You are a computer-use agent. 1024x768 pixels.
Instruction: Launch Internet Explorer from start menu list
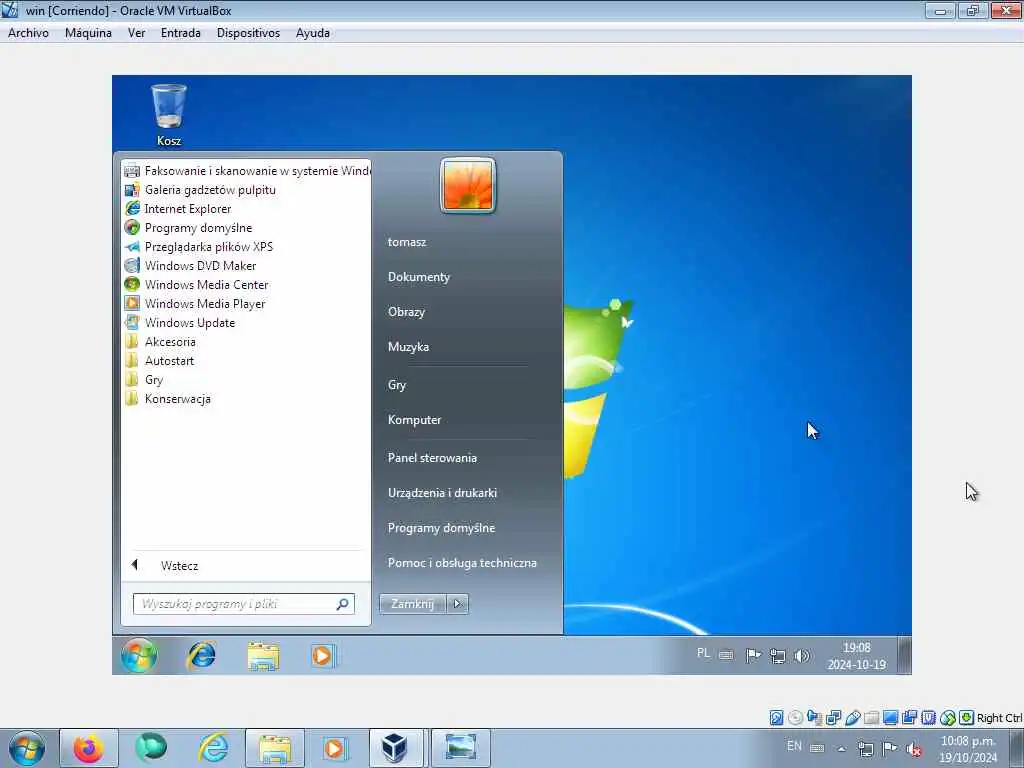point(178,209)
